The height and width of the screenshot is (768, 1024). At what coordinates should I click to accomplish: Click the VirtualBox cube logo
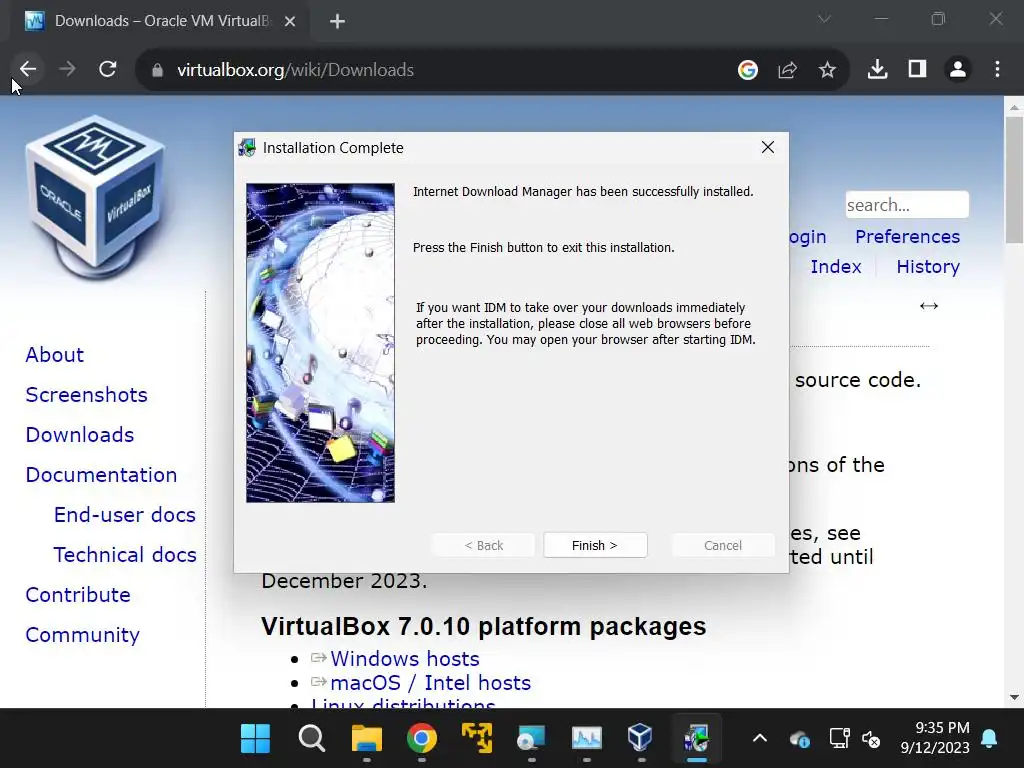(x=95, y=197)
